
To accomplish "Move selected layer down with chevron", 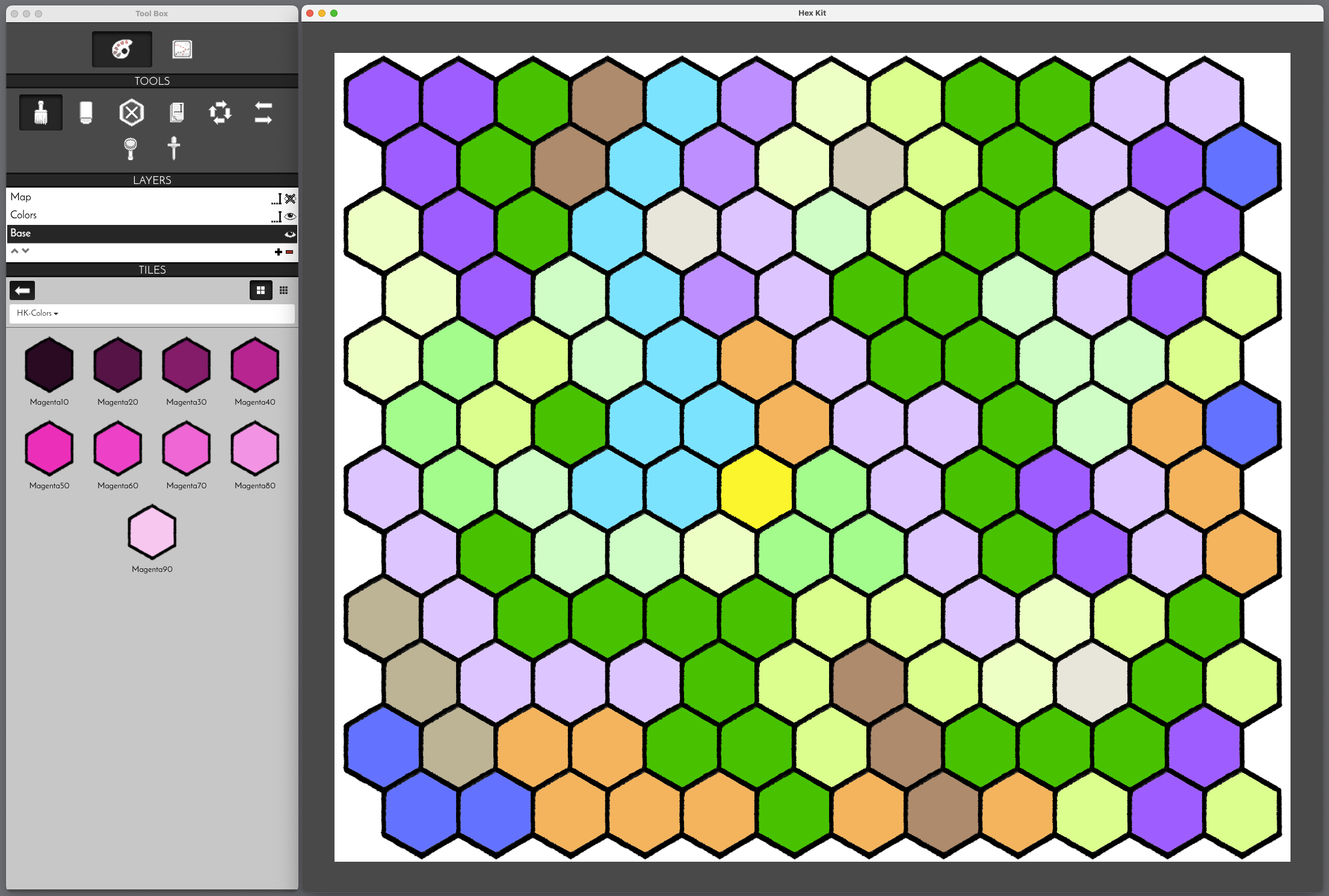I will pyautogui.click(x=25, y=251).
